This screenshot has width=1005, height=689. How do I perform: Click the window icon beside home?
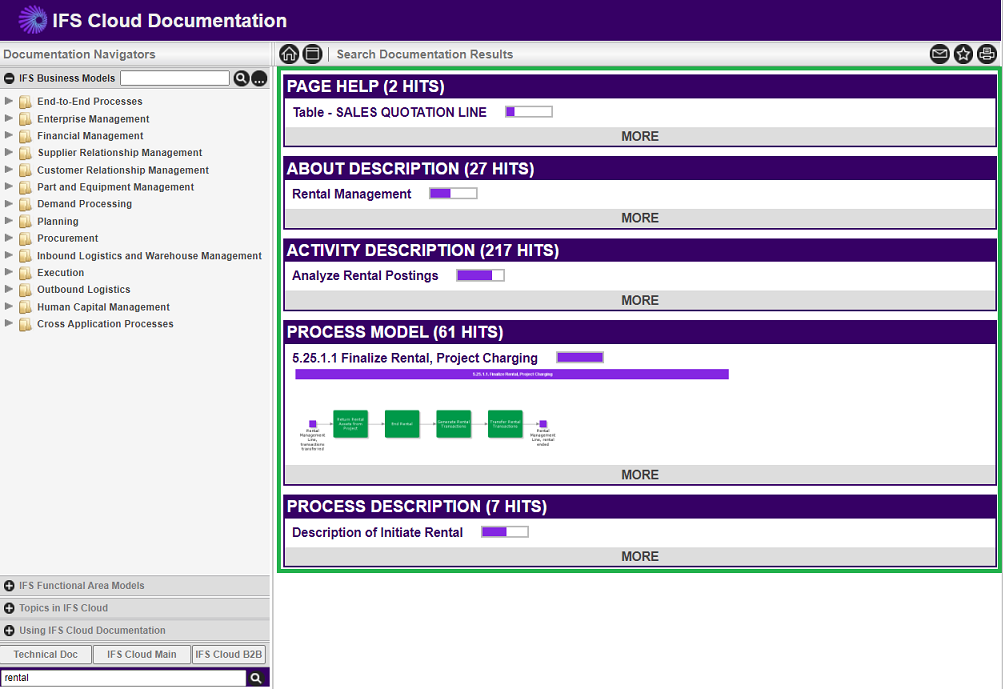tap(312, 54)
